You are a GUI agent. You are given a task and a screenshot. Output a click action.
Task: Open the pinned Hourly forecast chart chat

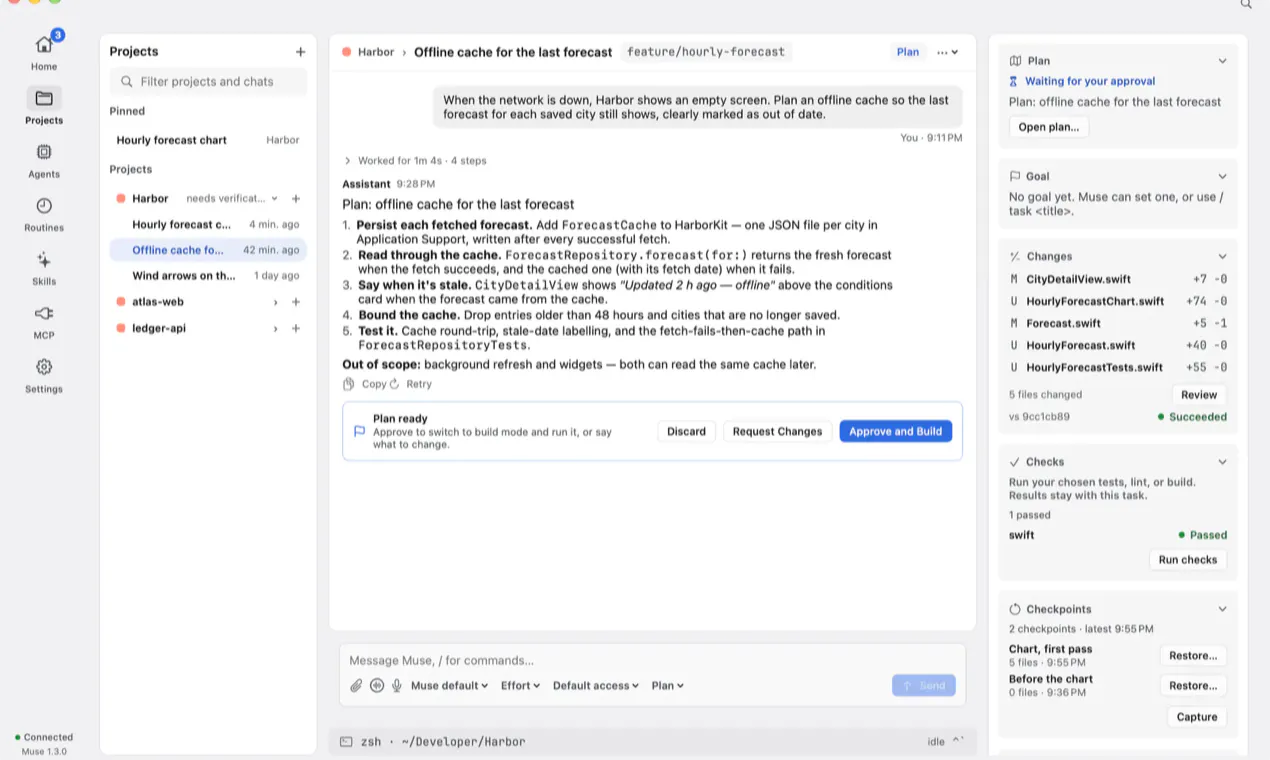tap(208, 140)
